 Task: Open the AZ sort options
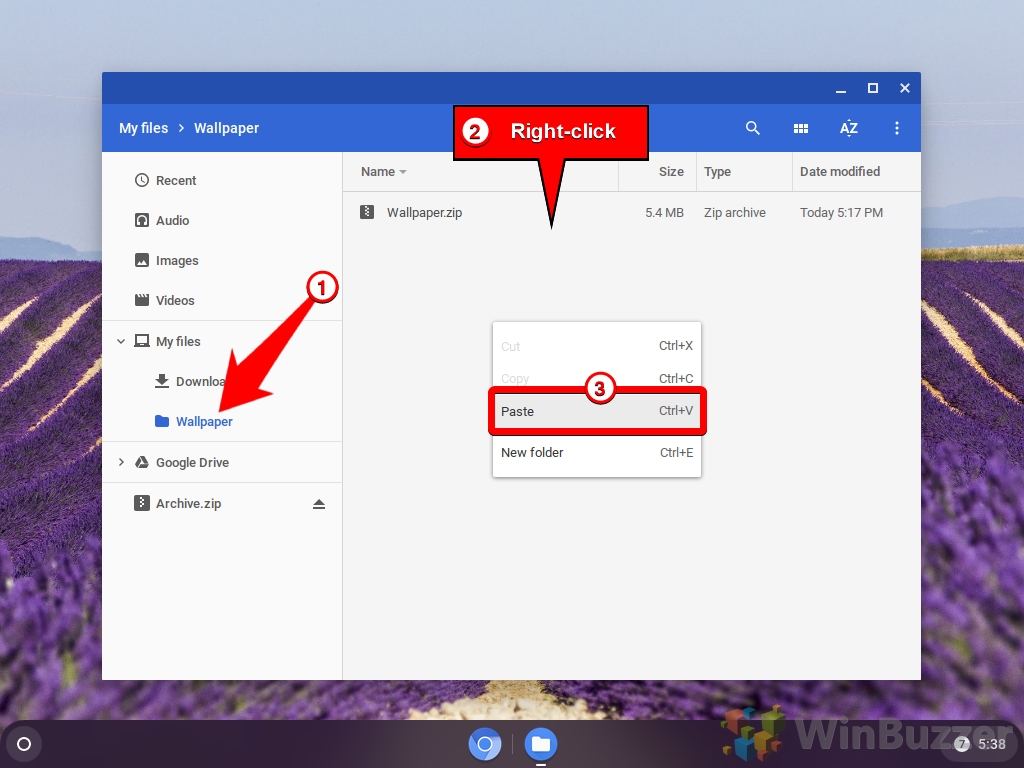tap(848, 128)
